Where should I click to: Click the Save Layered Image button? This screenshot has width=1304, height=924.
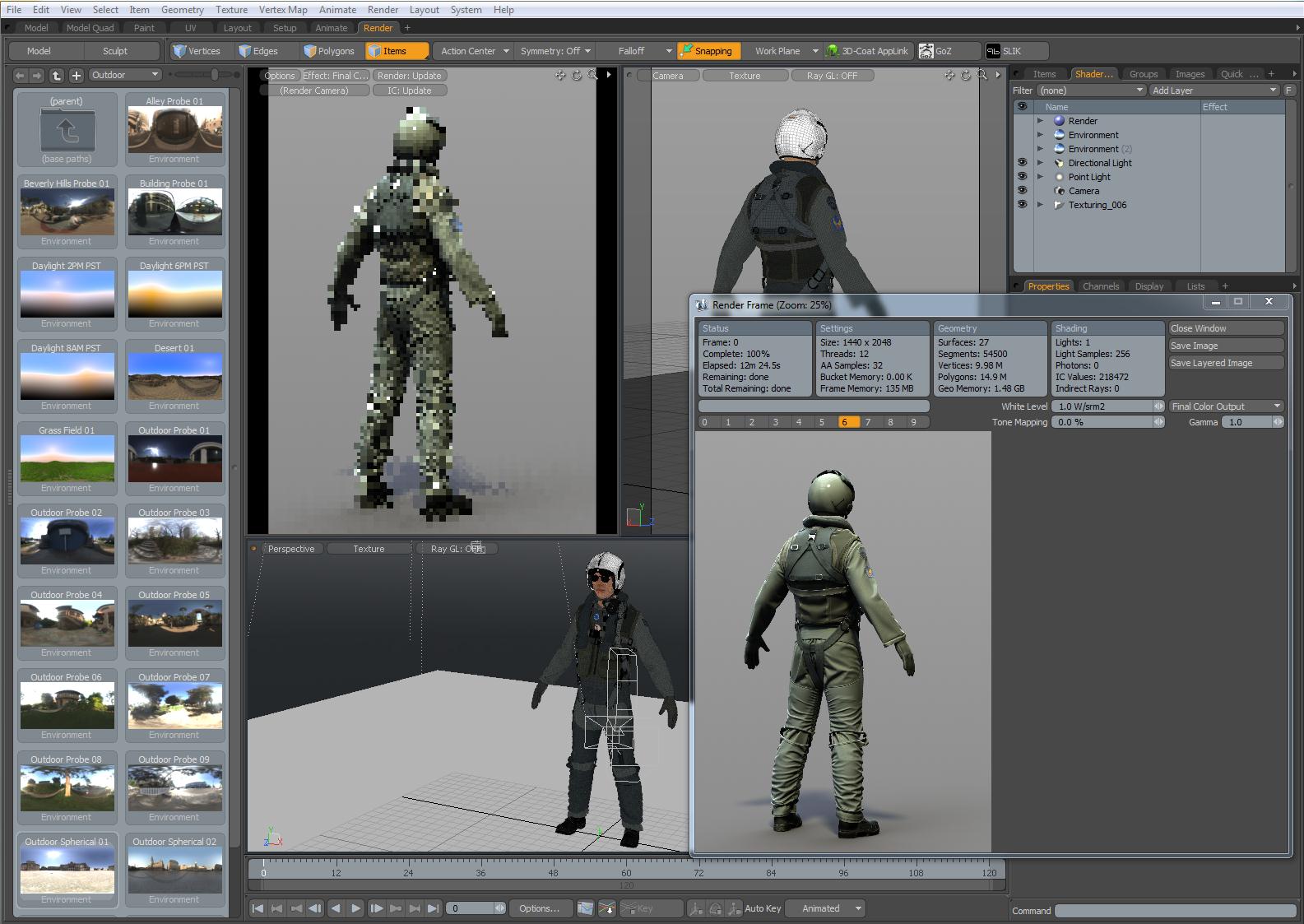1226,363
